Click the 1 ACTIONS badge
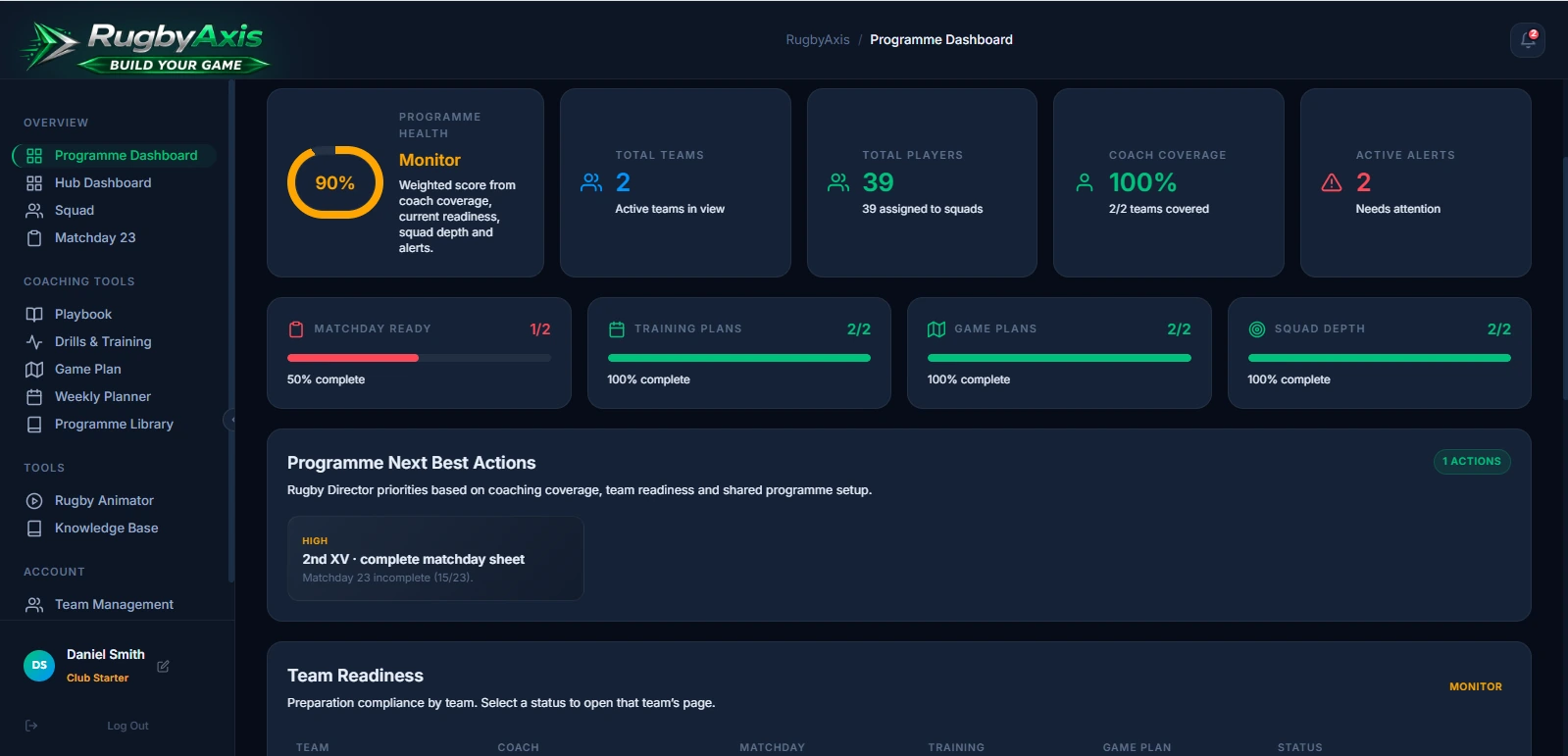This screenshot has height=756, width=1568. (x=1472, y=462)
